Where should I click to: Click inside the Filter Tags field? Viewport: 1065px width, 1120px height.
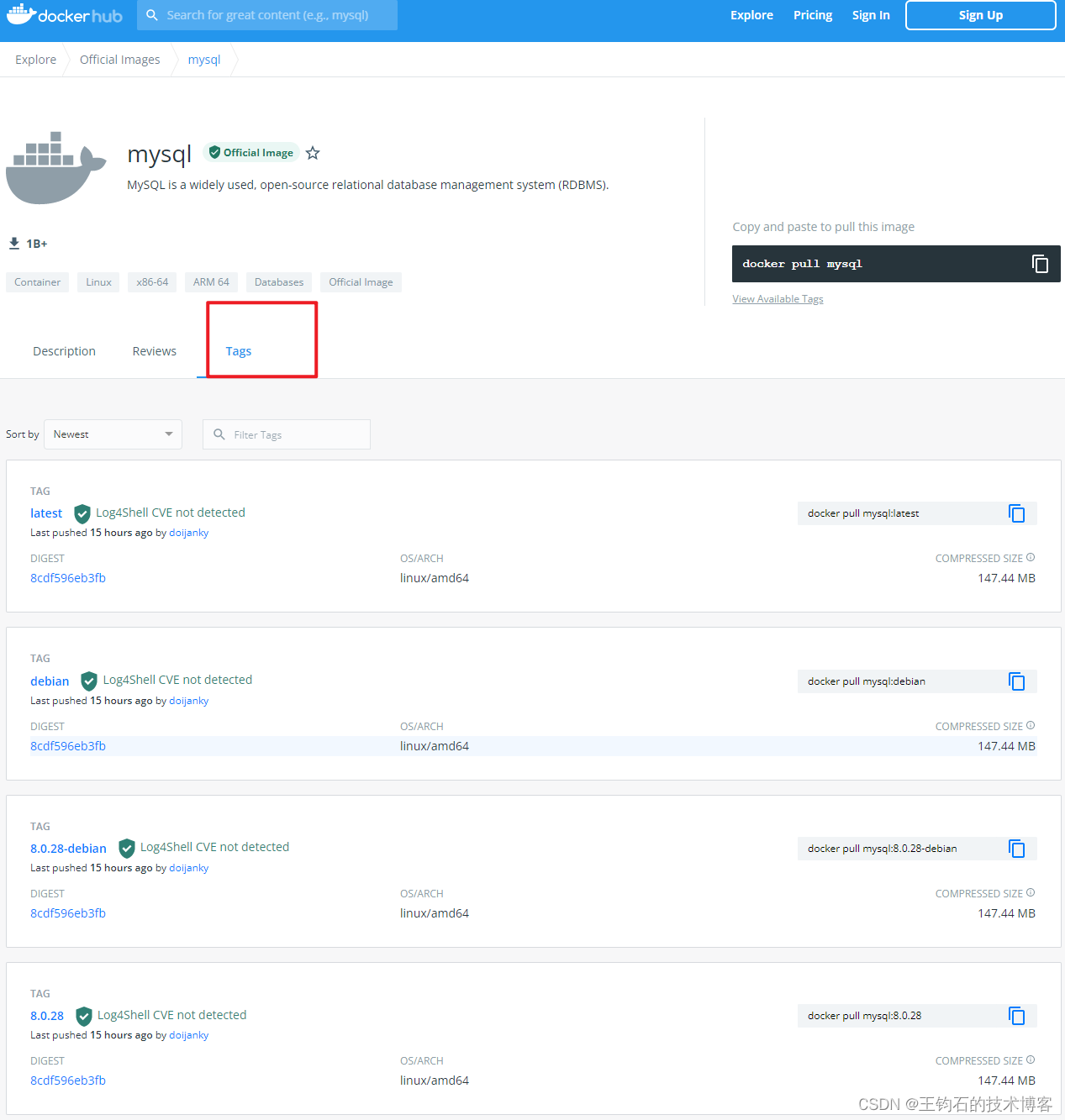[286, 434]
